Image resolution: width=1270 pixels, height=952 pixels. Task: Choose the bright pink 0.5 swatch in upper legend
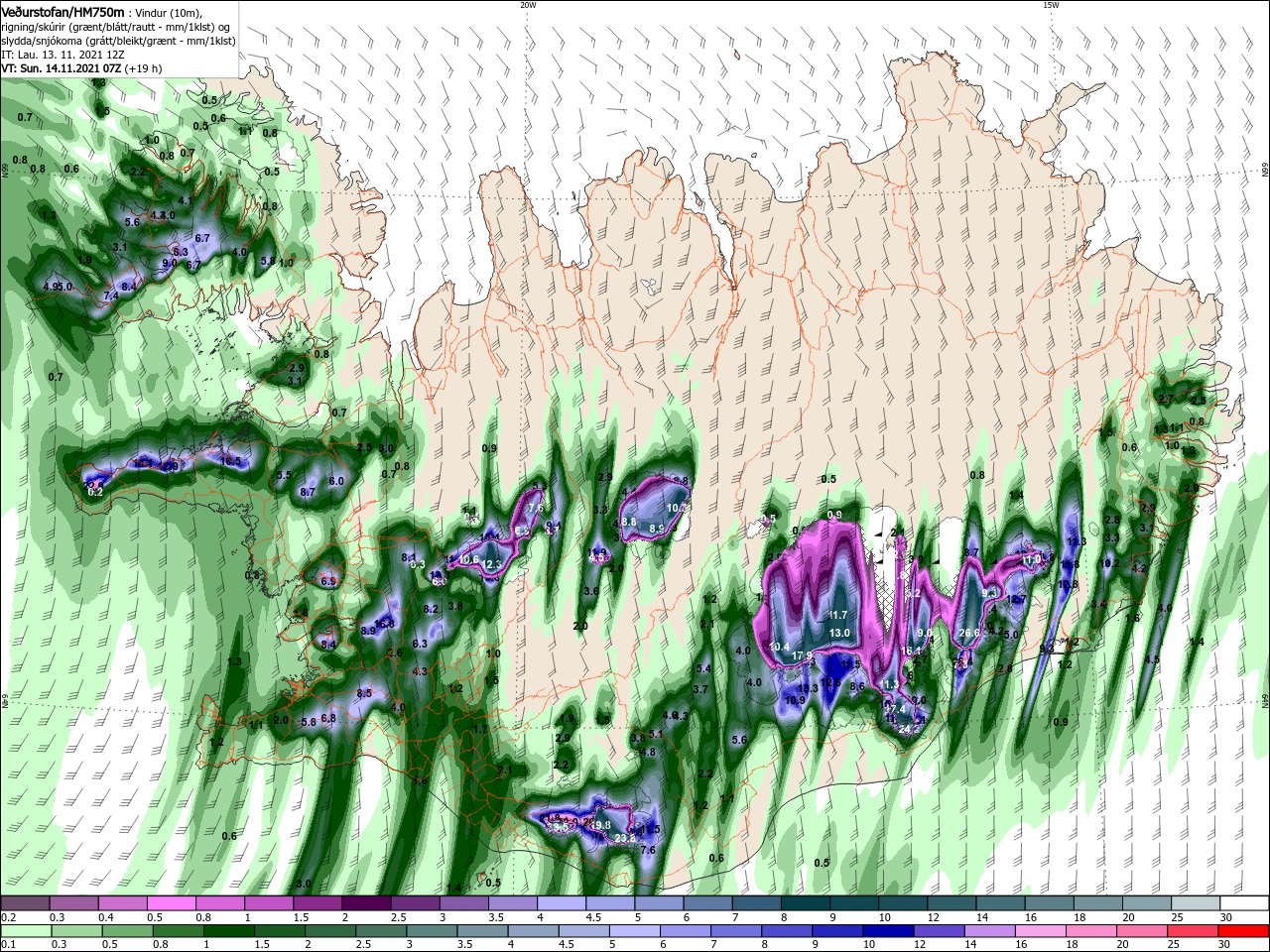[171, 903]
